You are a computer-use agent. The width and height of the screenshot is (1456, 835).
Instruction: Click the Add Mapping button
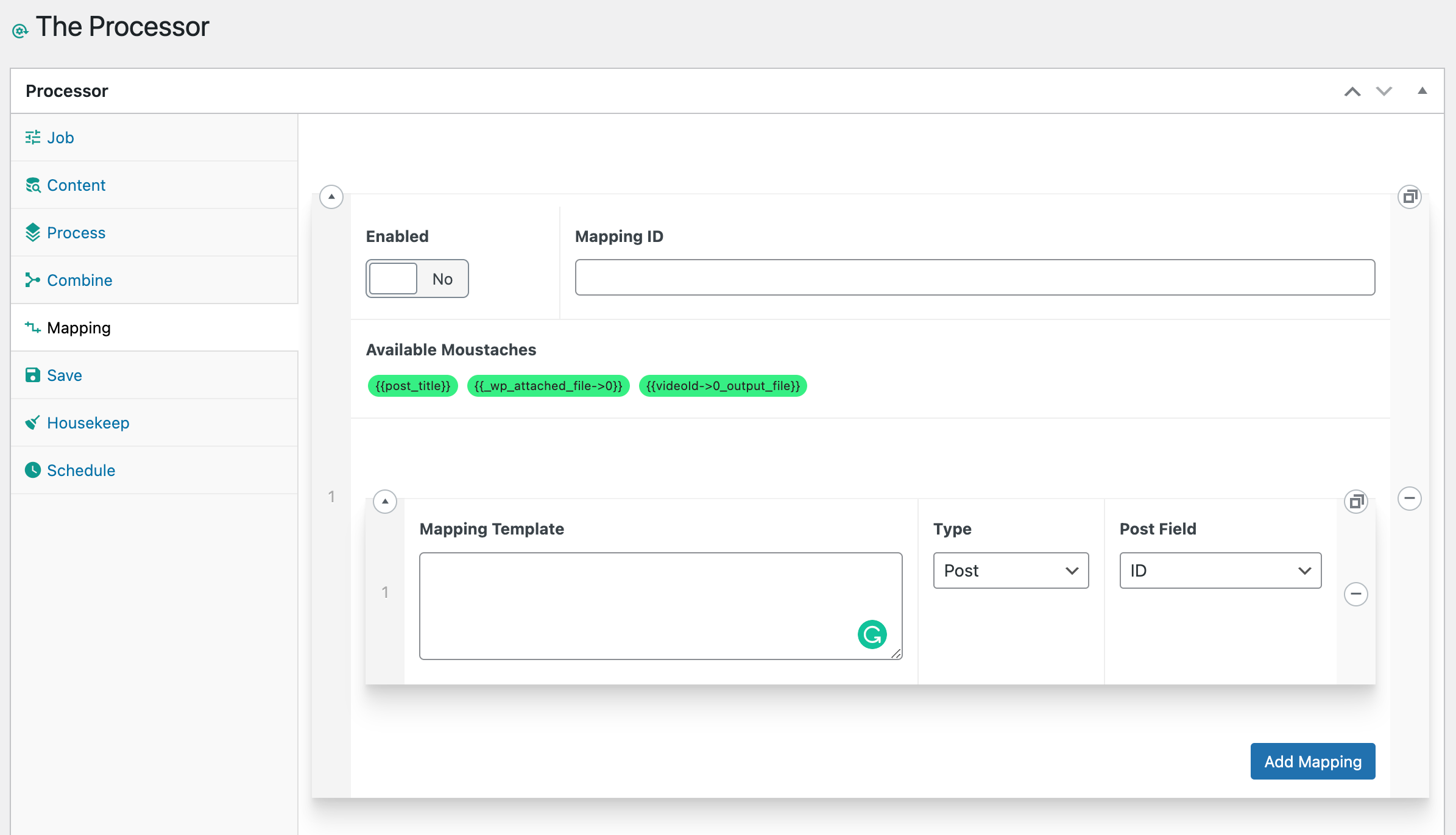[1312, 761]
